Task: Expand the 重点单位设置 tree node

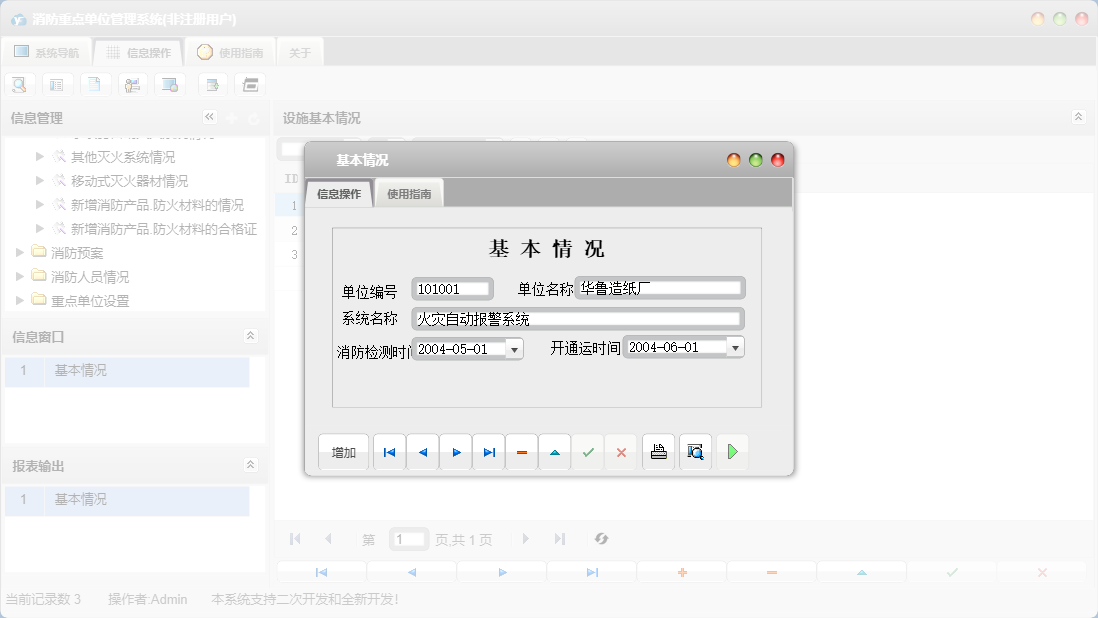Action: 21,301
